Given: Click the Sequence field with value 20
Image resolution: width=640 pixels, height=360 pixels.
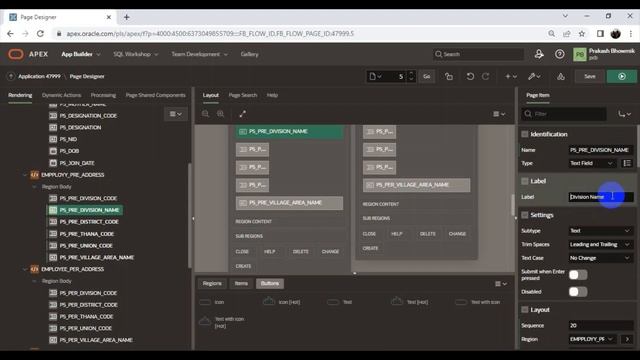Looking at the screenshot, I should (x=600, y=325).
